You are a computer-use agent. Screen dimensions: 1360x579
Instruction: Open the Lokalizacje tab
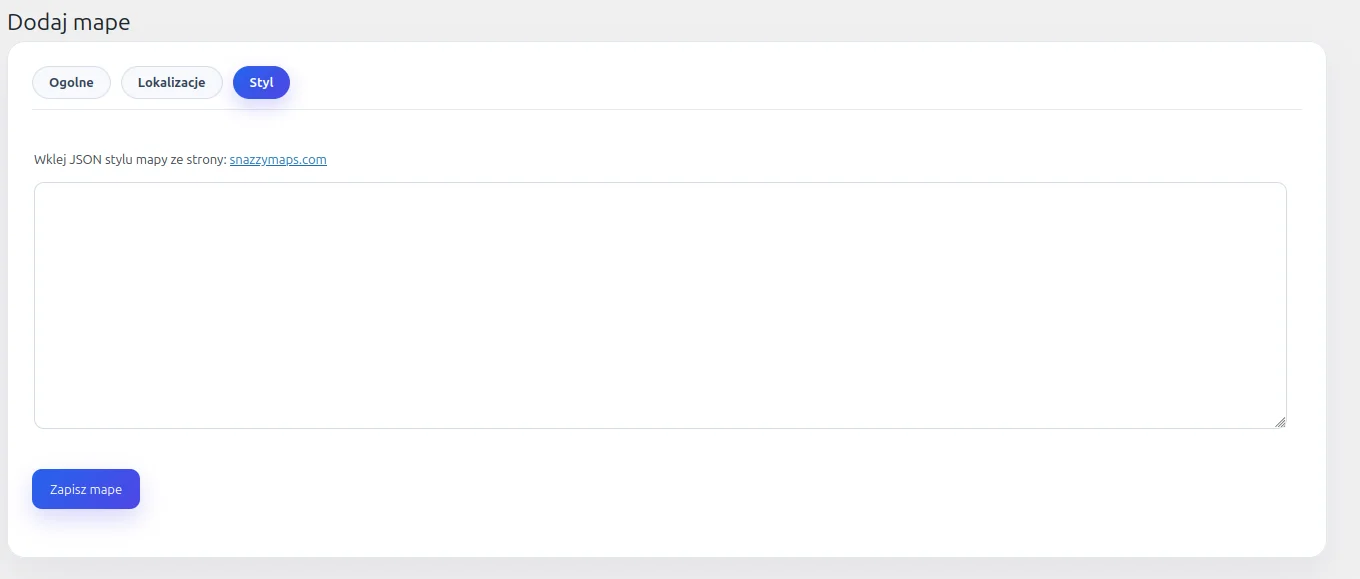click(171, 83)
